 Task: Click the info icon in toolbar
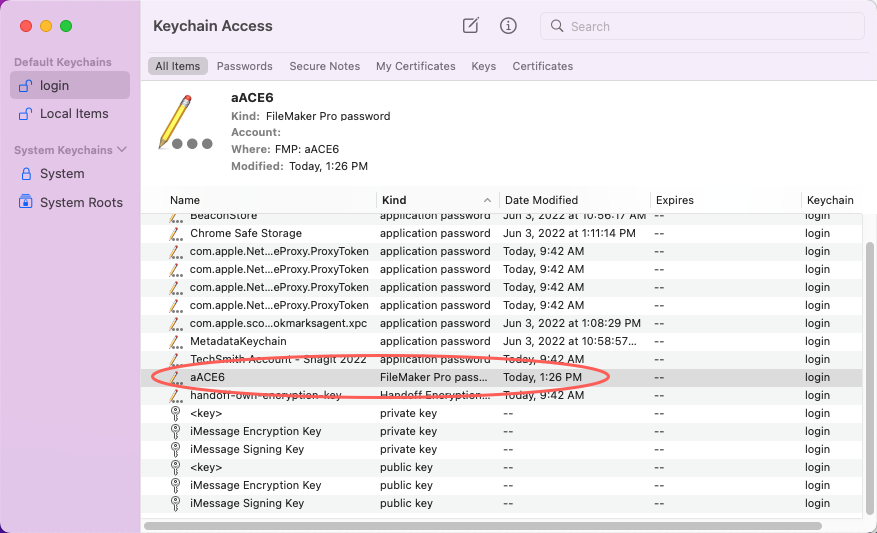(508, 26)
